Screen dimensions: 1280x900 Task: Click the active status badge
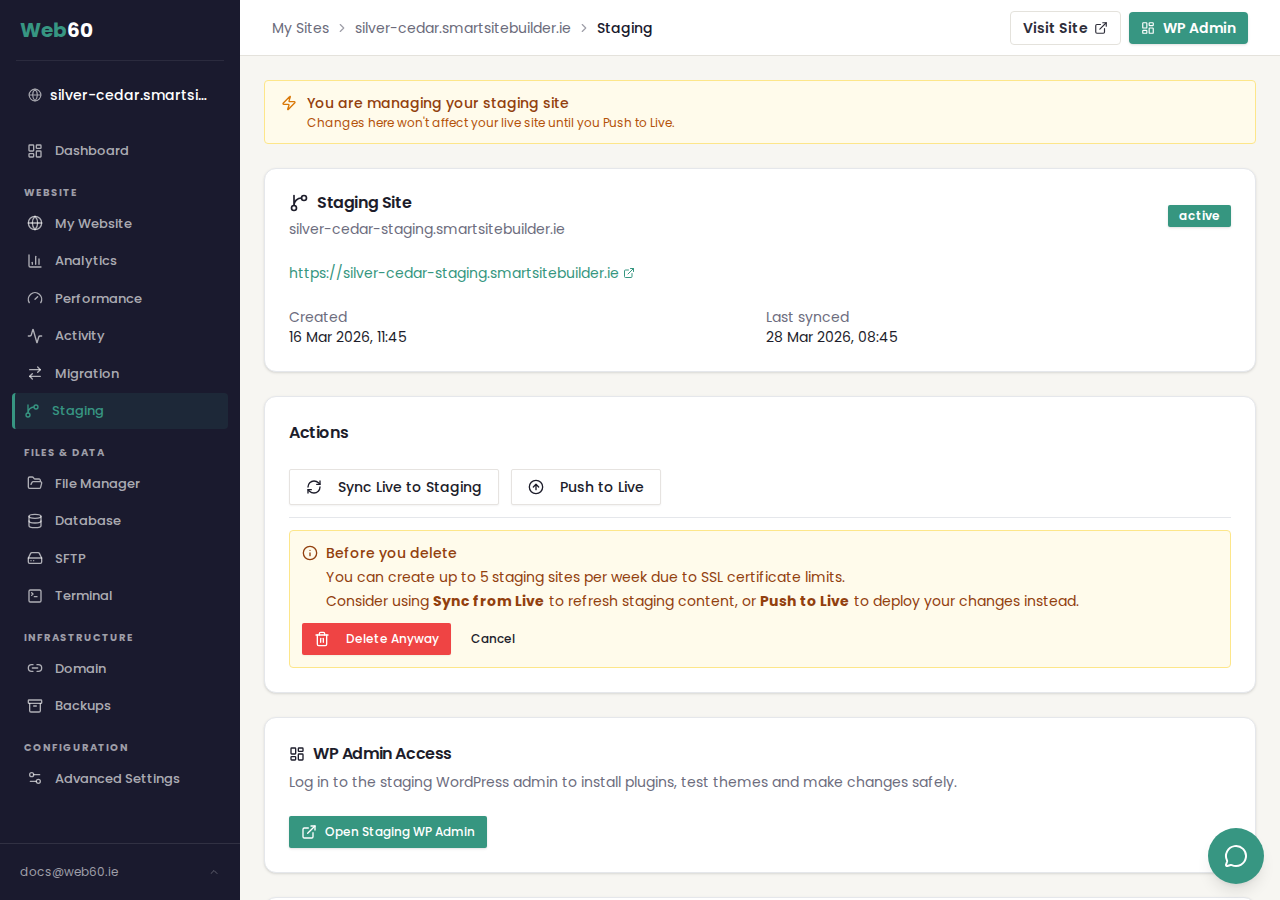coord(1199,215)
